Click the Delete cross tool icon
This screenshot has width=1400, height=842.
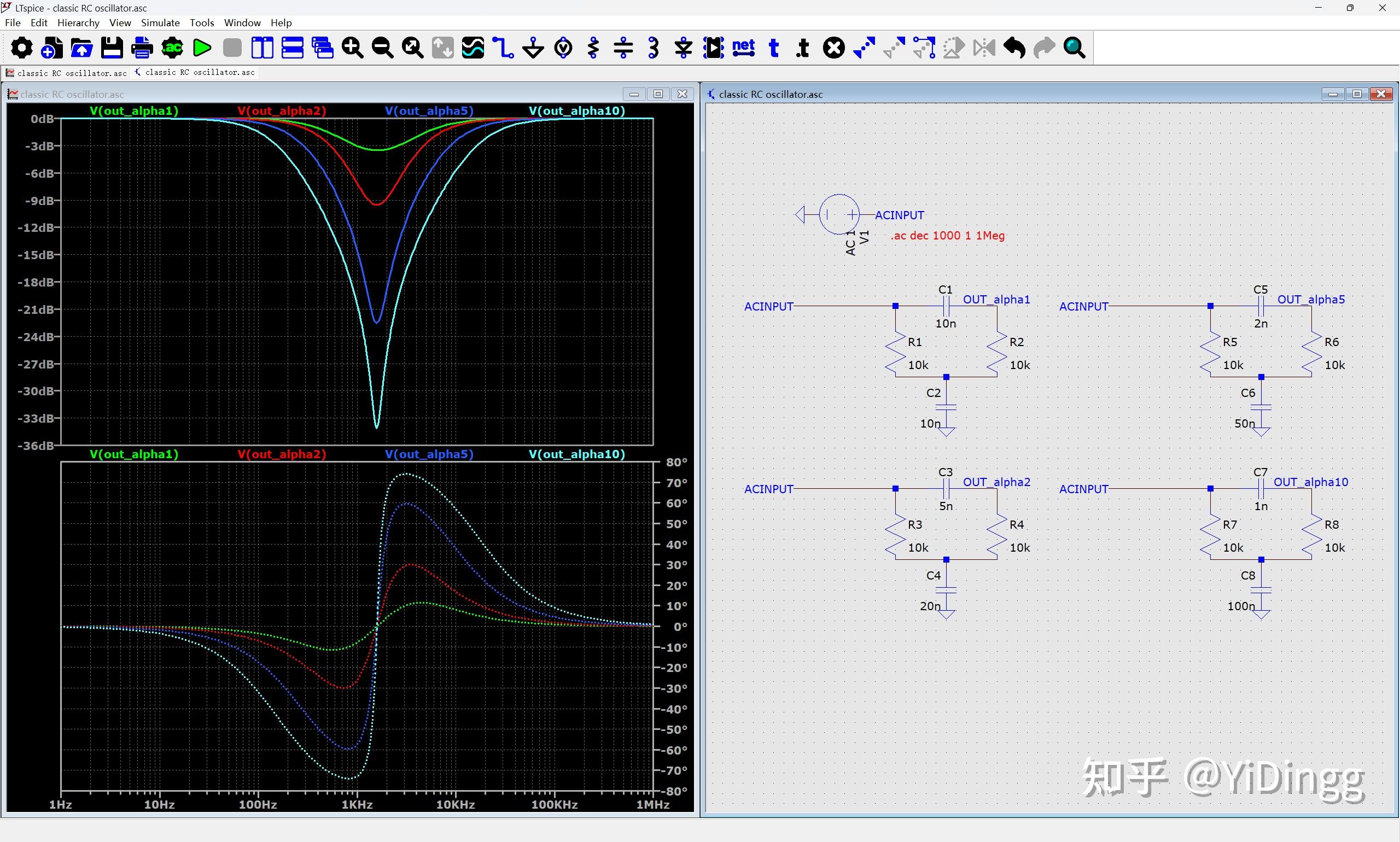tap(833, 48)
